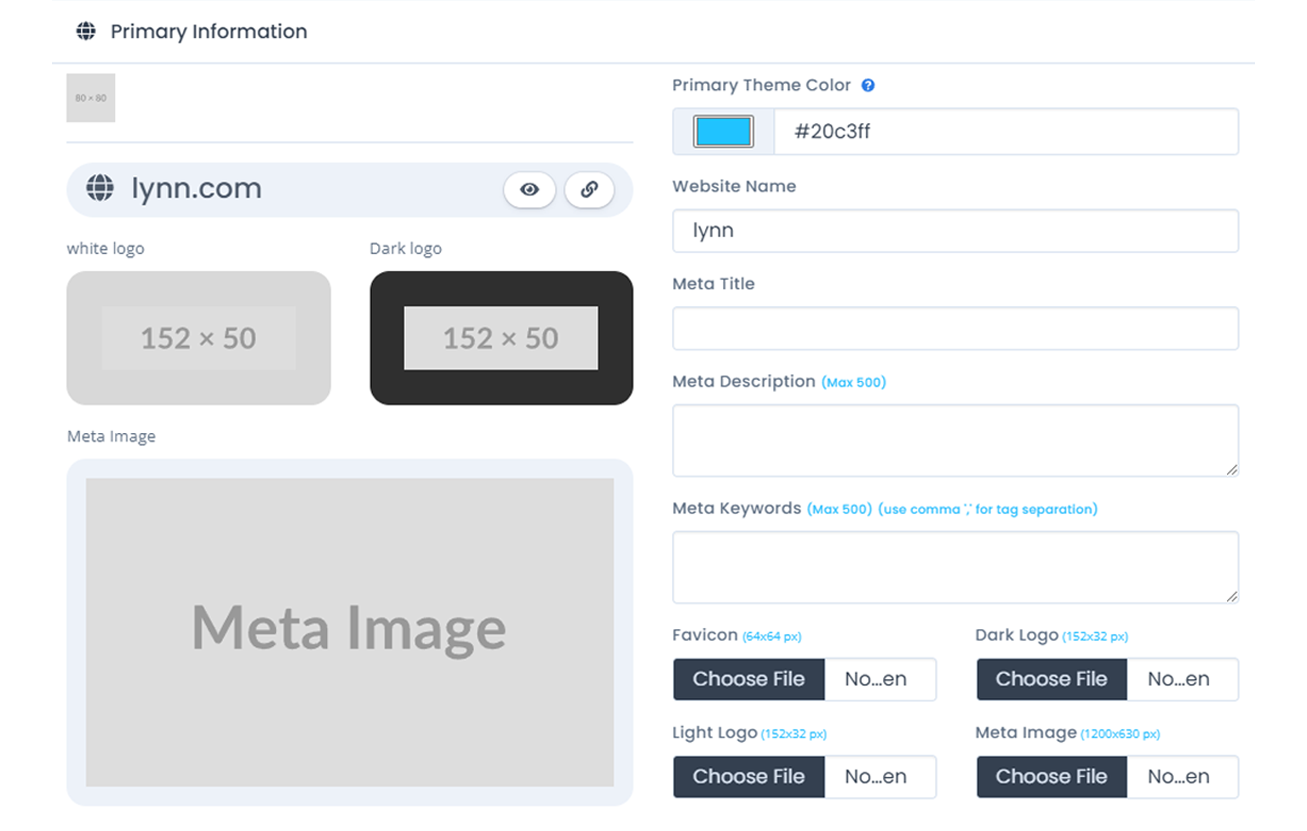This screenshot has height=831, width=1307.
Task: Edit the #20c3ff hex color field
Action: point(1006,131)
